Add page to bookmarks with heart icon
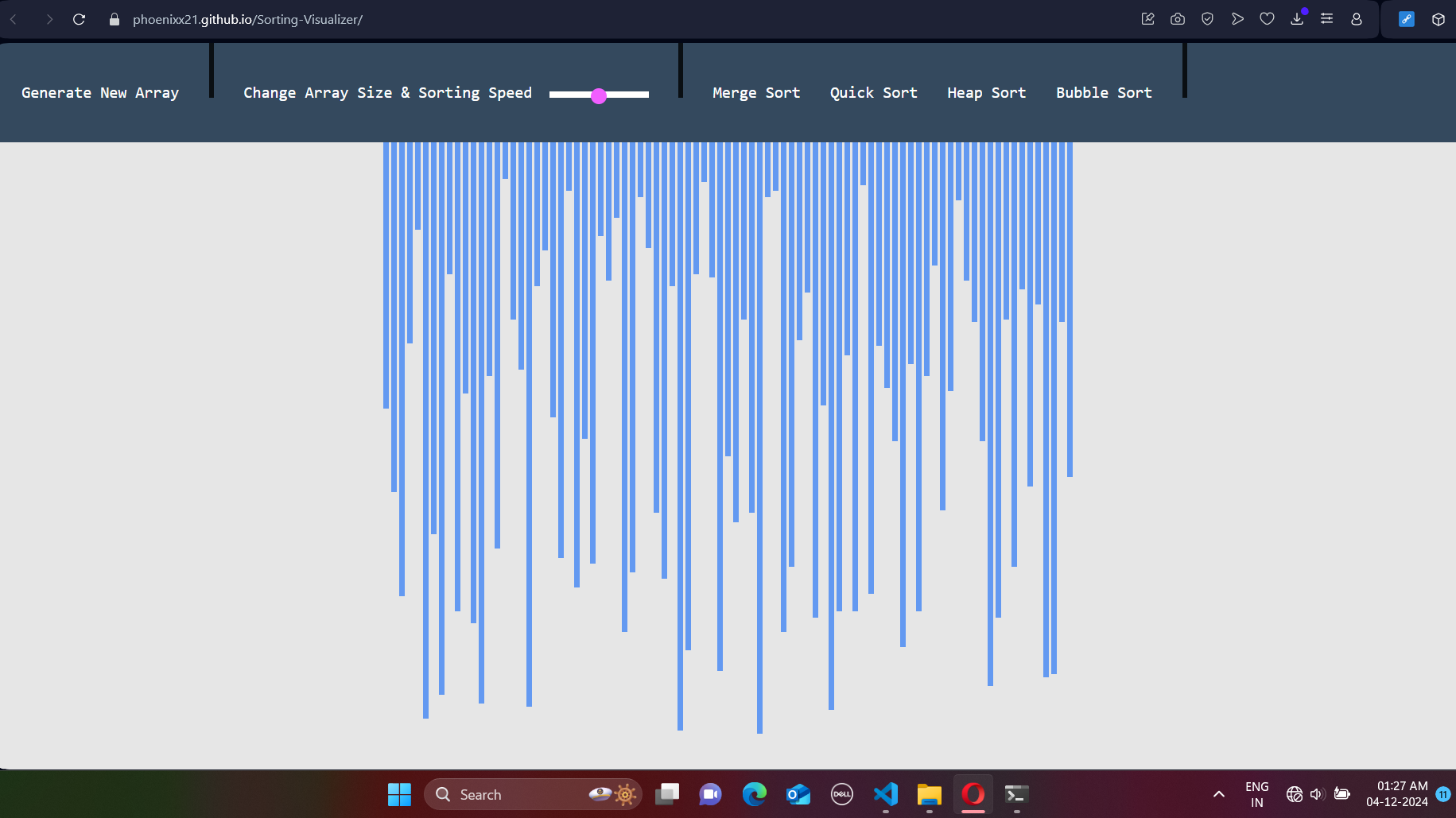Viewport: 1456px width, 818px height. point(1267,19)
